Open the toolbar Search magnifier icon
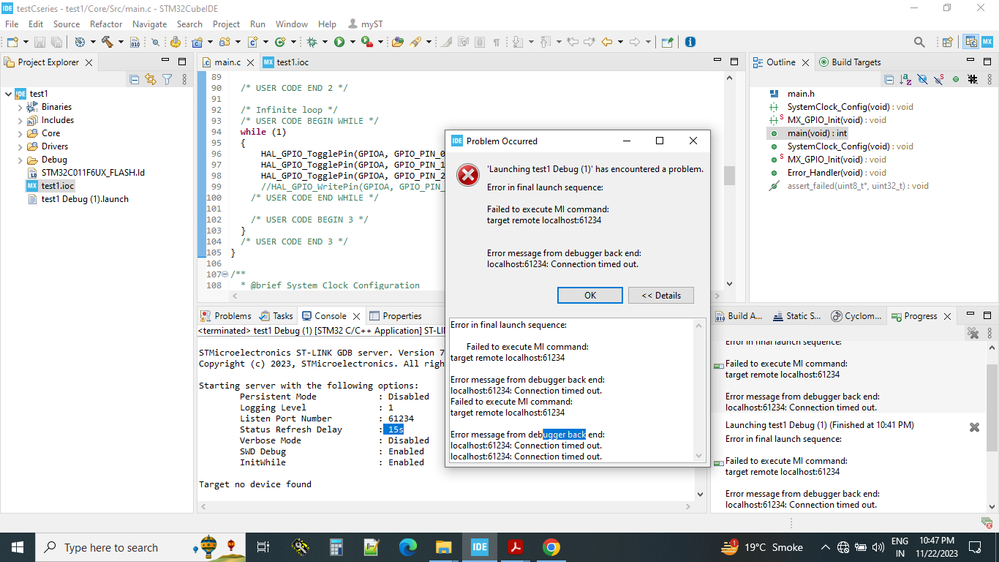The width and height of the screenshot is (999, 562). (919, 42)
